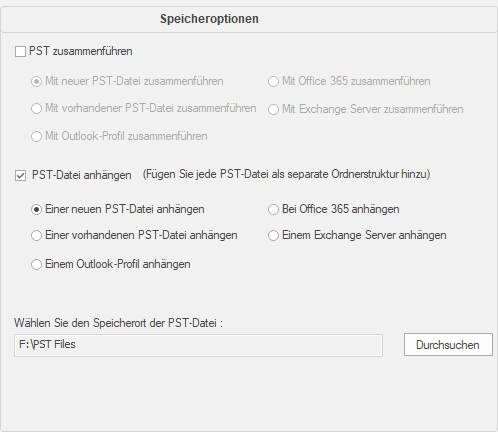Click the Einer neuen PST-Datei anhängen label text
Image resolution: width=498 pixels, height=432 pixels.
(x=125, y=209)
